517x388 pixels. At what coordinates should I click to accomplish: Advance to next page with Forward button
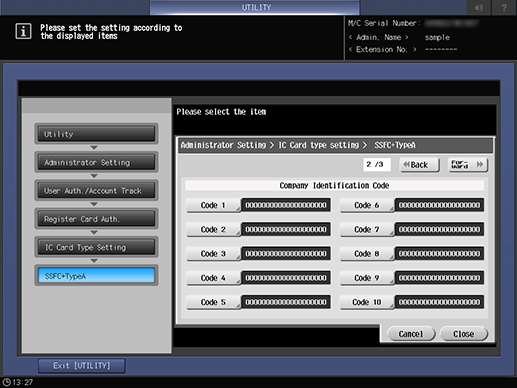[x=468, y=165]
